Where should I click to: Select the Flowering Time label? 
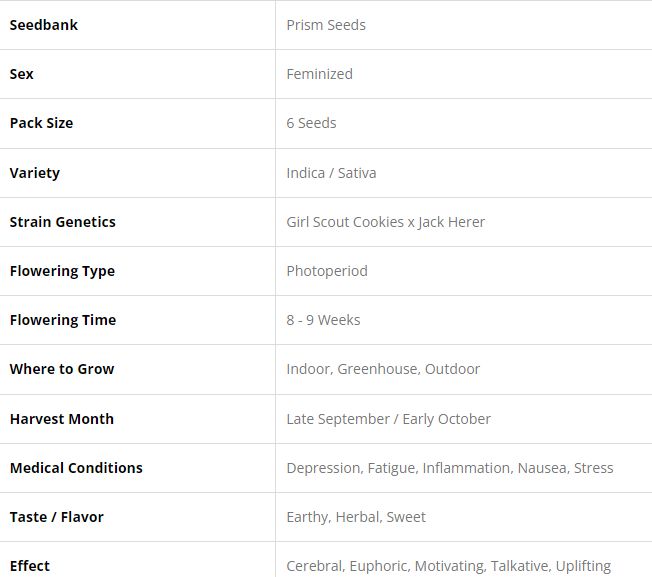point(63,320)
